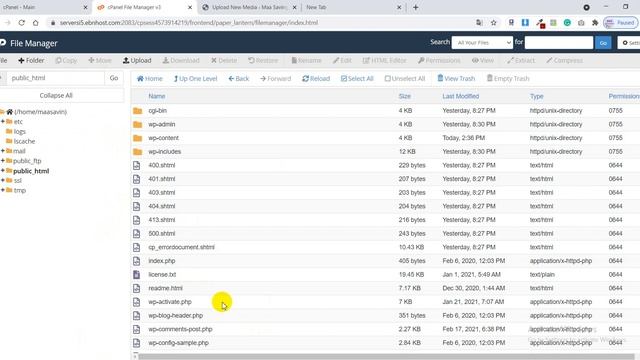The image size is (640, 360).
Task: Click the 400.shtml file icon
Action: (137, 165)
